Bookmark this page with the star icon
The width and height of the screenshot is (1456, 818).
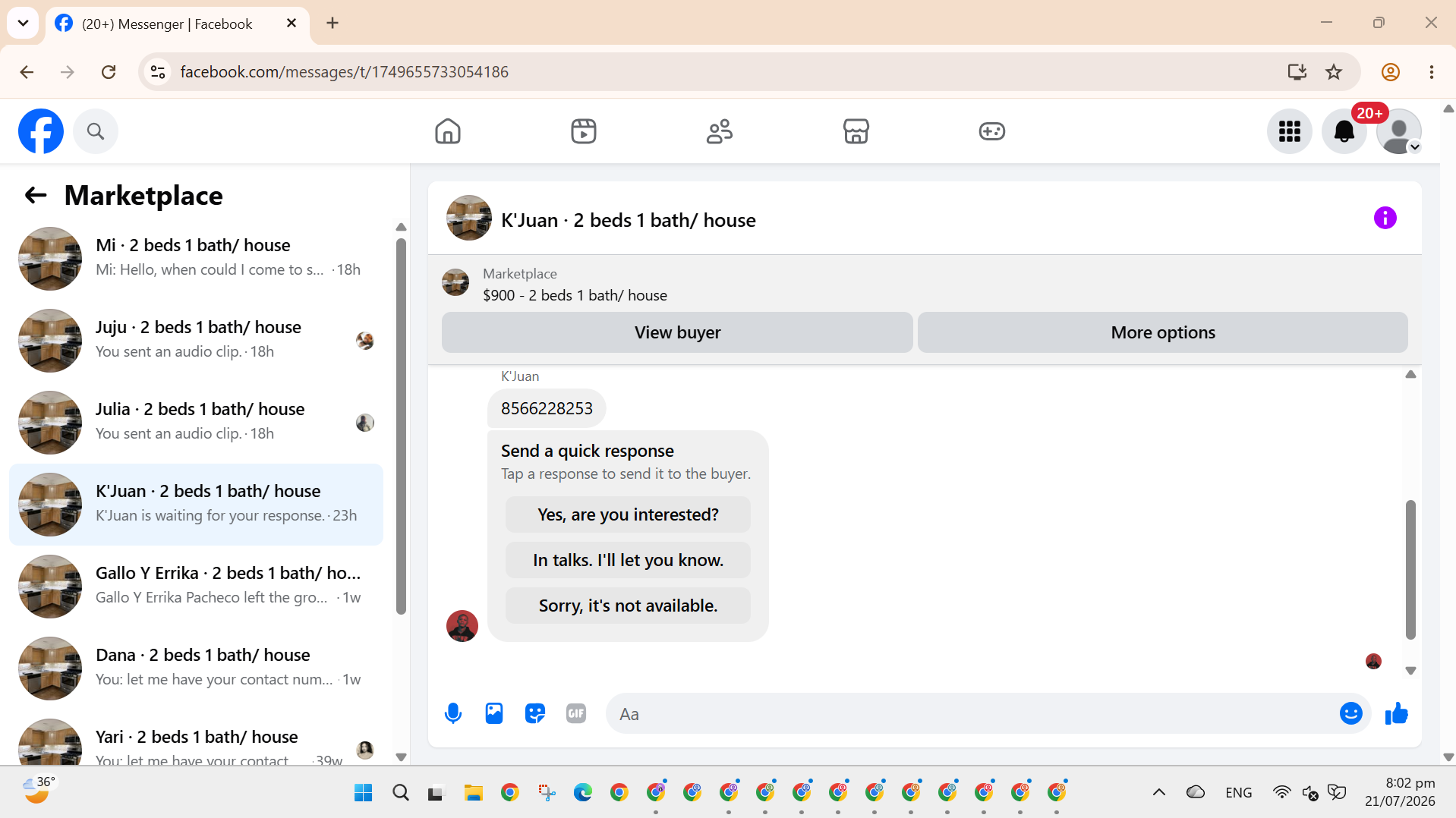[1334, 72]
